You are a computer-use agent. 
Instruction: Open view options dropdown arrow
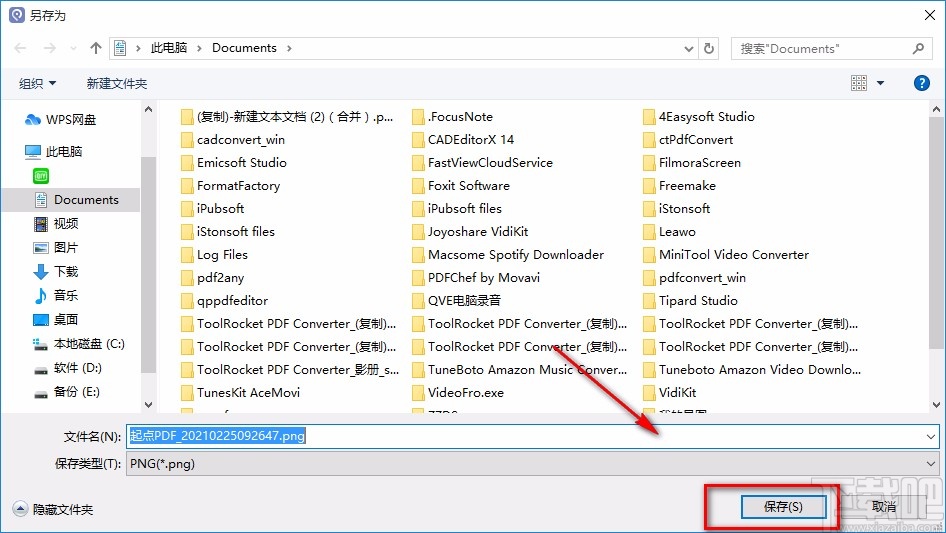[880, 83]
